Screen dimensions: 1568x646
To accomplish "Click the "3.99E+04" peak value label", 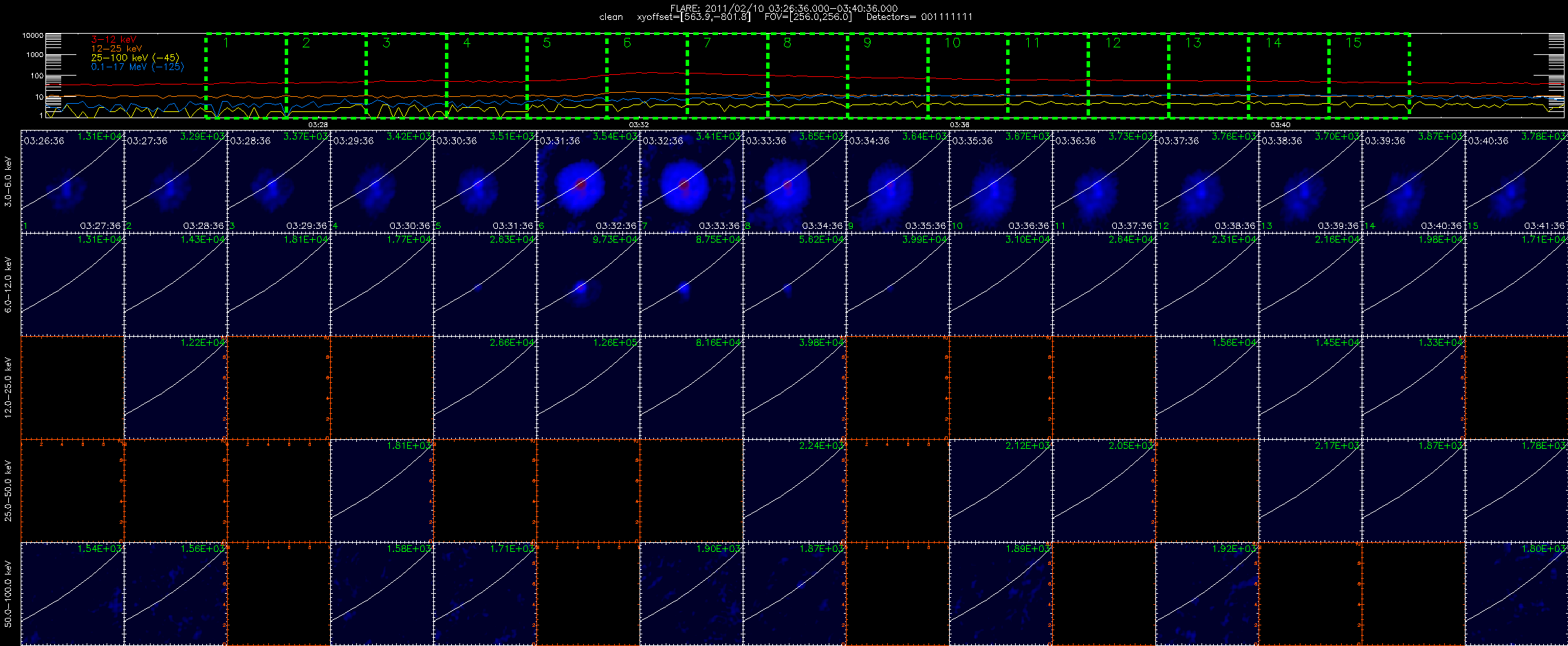I will [925, 239].
